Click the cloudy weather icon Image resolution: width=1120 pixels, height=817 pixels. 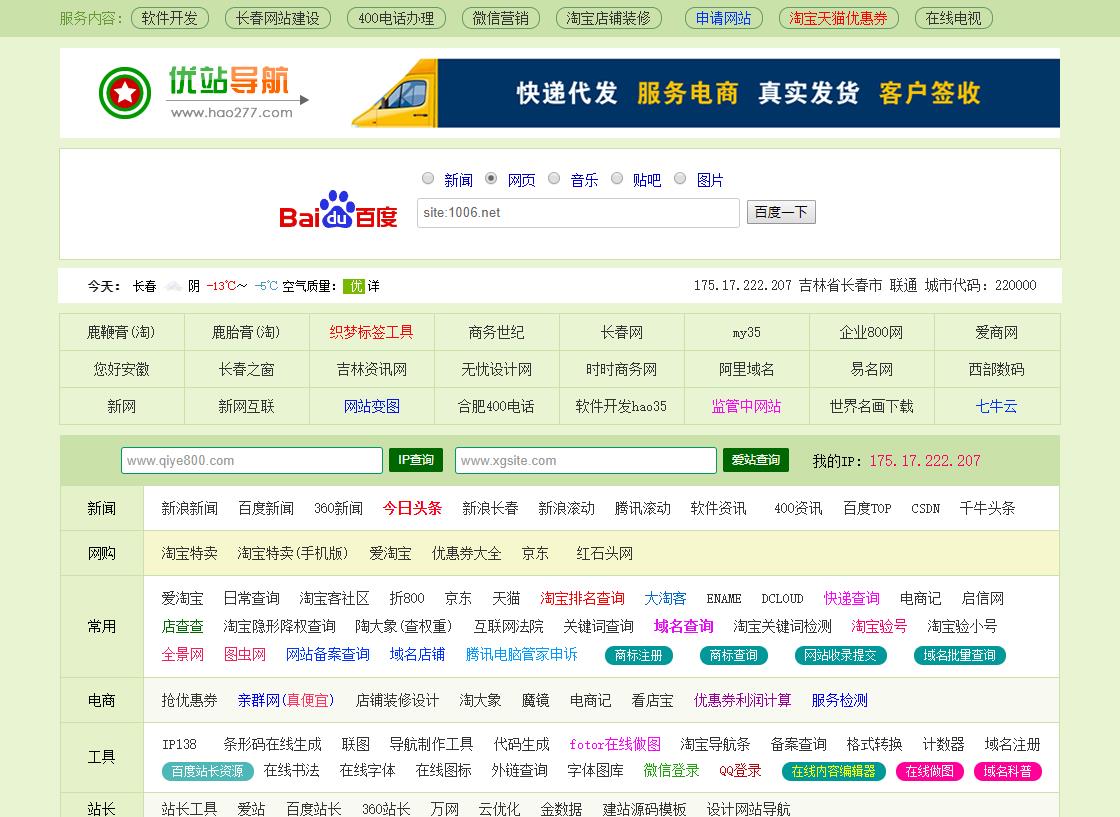click(174, 286)
